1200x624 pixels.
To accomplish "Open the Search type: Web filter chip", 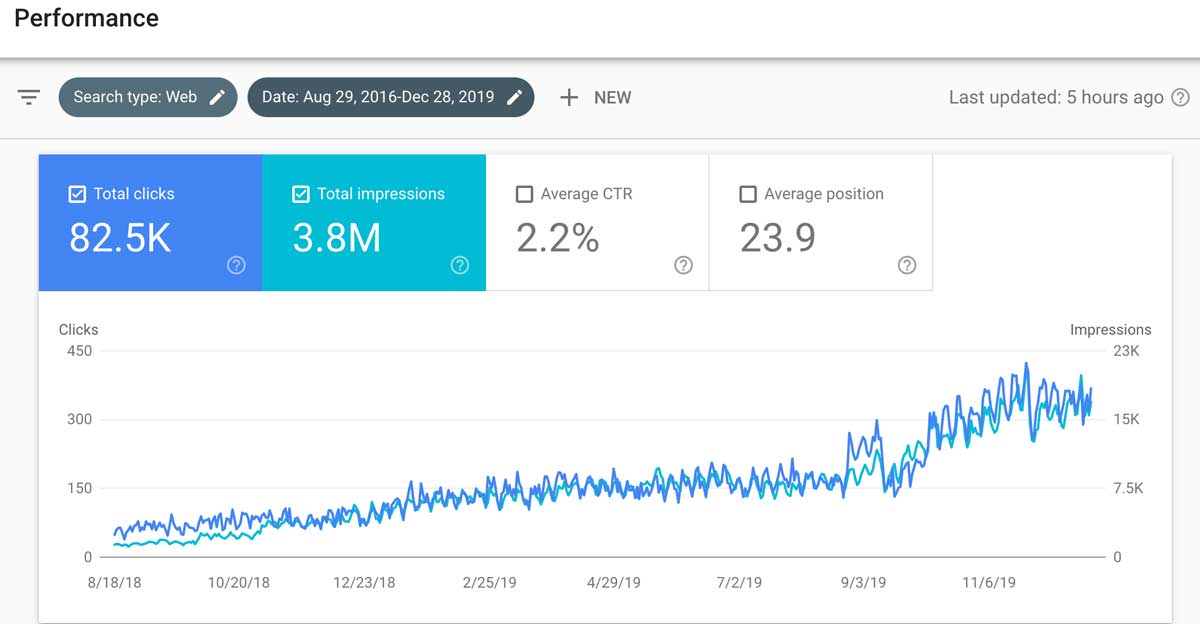I will point(135,97).
